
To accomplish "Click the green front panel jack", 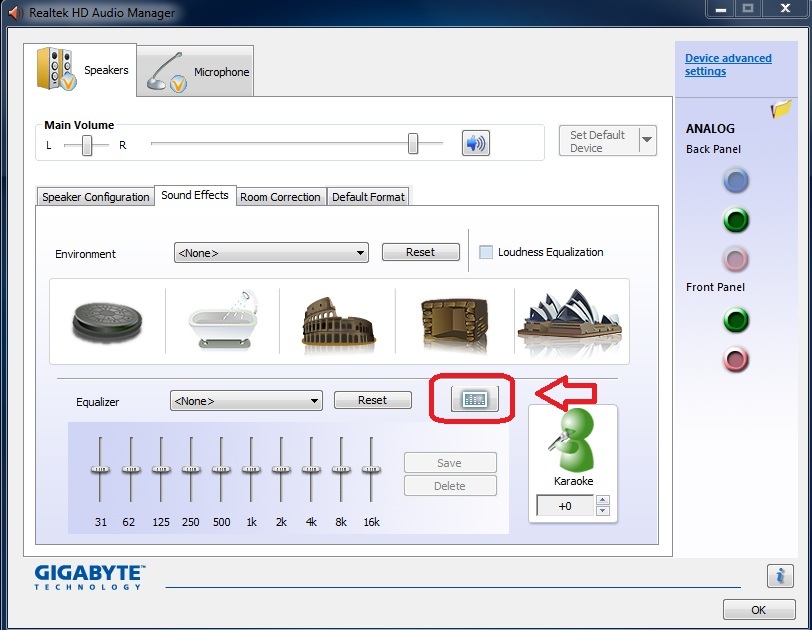I will tap(735, 320).
